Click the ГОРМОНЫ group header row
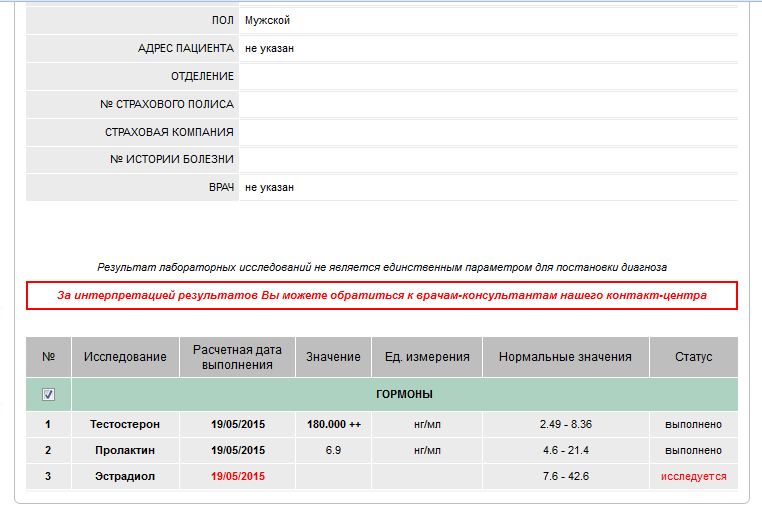Viewport: 762px width, 515px height. tap(404, 395)
